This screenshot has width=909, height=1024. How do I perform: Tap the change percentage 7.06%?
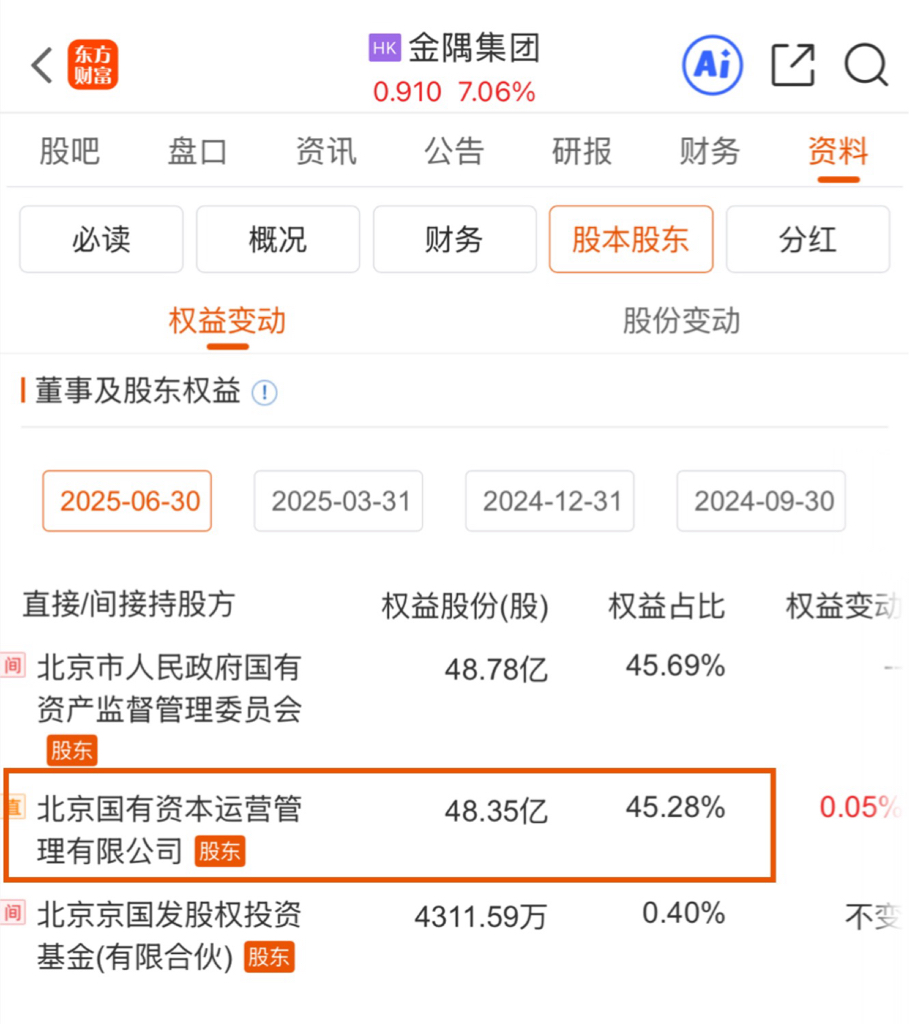click(496, 92)
